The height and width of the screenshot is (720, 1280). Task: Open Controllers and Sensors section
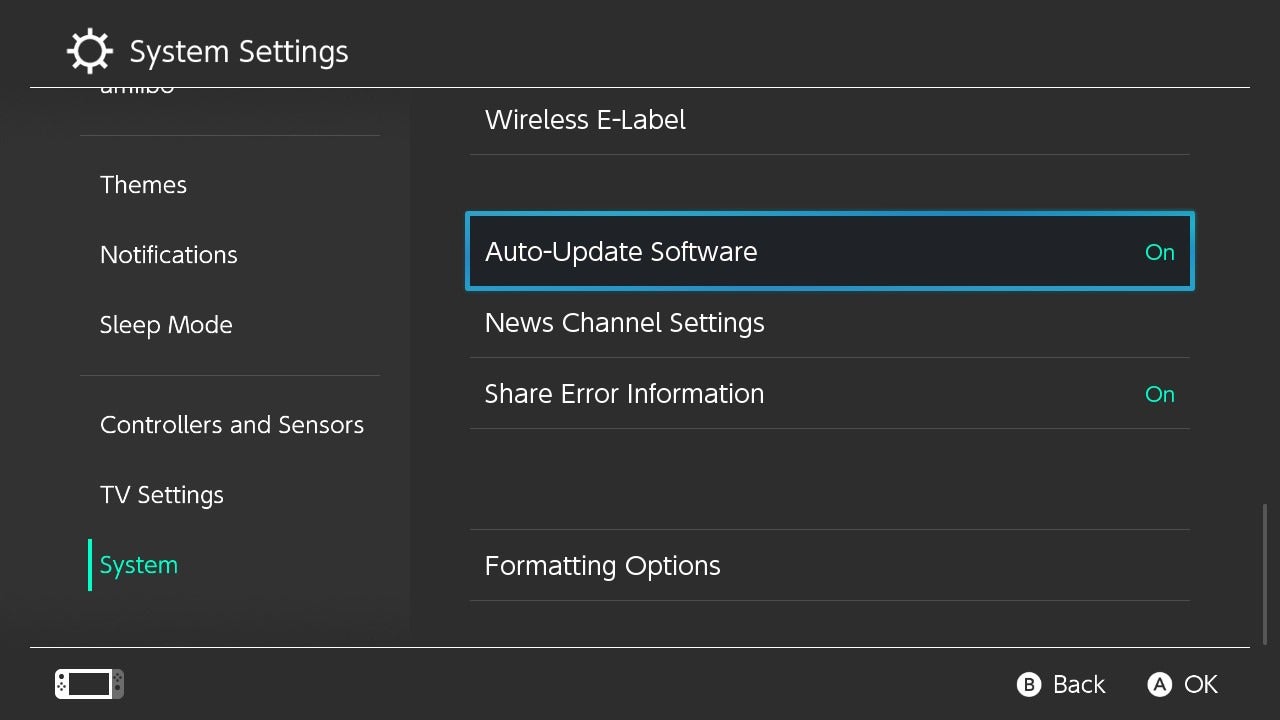coord(232,425)
